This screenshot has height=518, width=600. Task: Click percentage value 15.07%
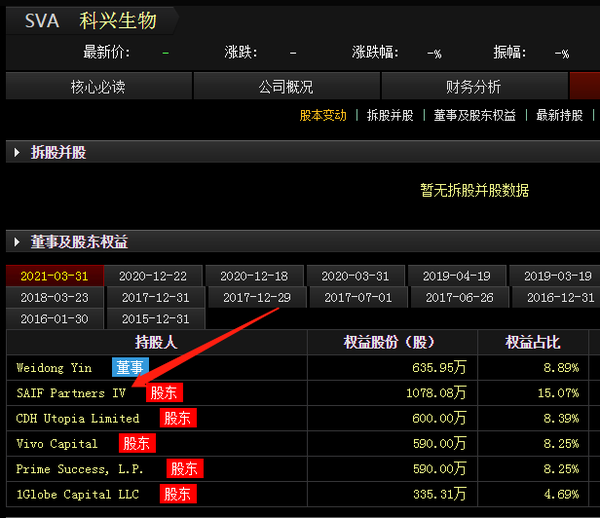[x=558, y=393]
